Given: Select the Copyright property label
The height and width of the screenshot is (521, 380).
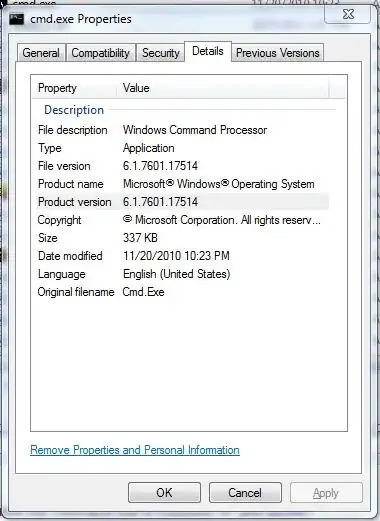Looking at the screenshot, I should point(59,220).
